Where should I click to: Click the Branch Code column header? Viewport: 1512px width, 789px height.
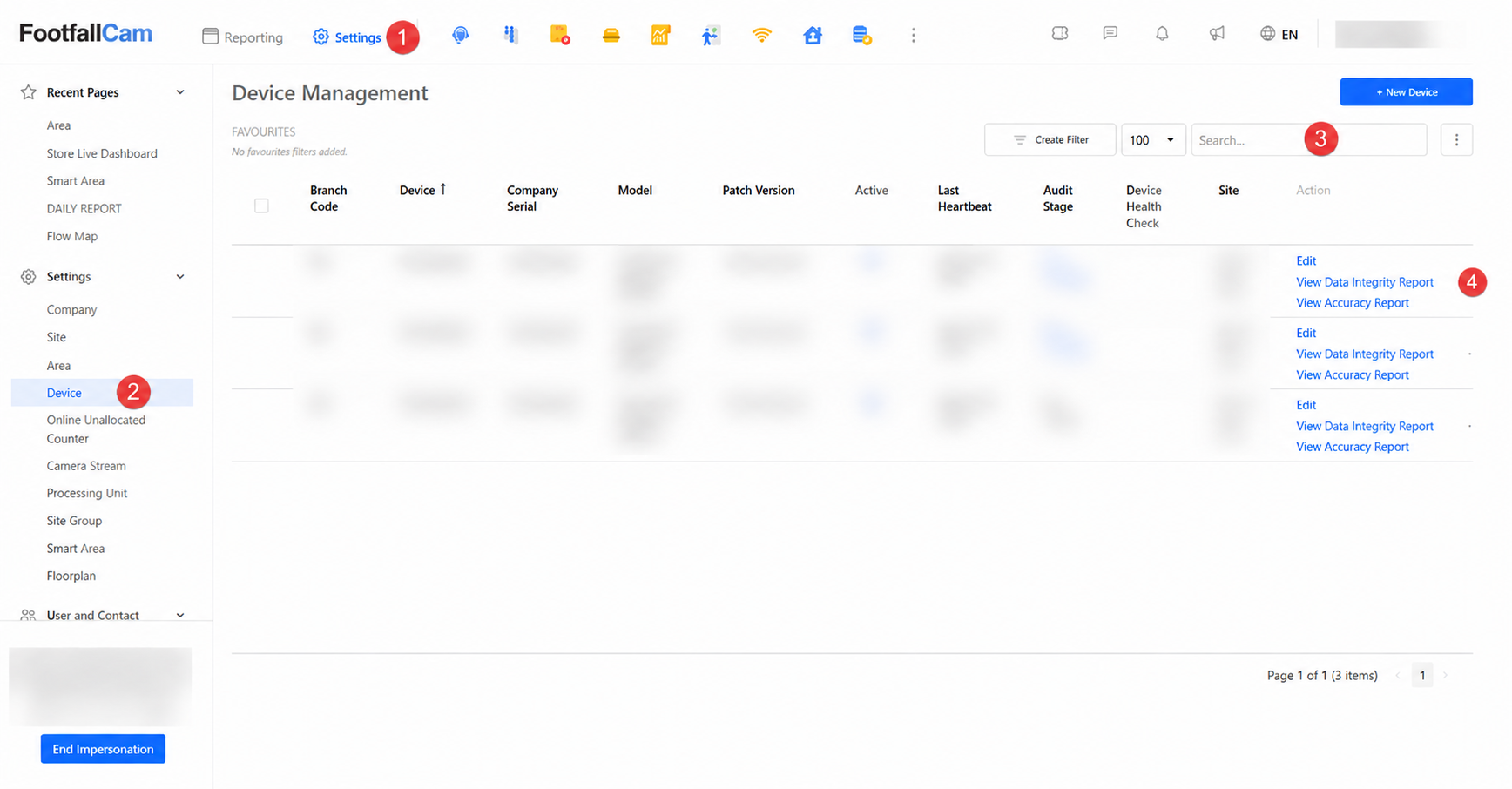coord(328,198)
